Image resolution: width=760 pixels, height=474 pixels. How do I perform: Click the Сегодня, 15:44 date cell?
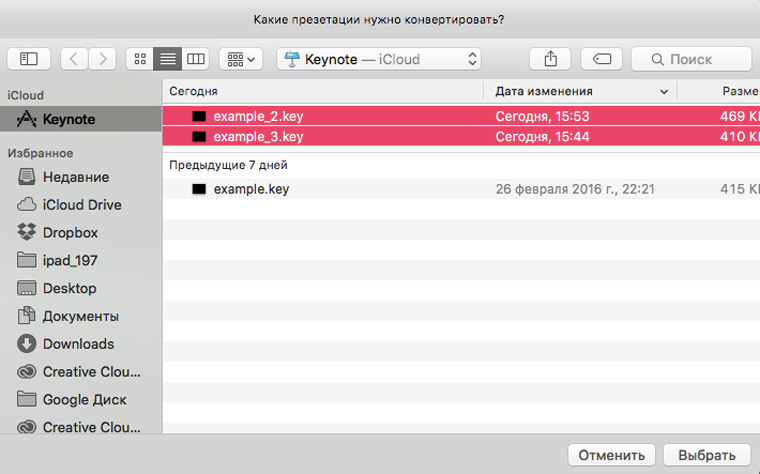click(542, 137)
